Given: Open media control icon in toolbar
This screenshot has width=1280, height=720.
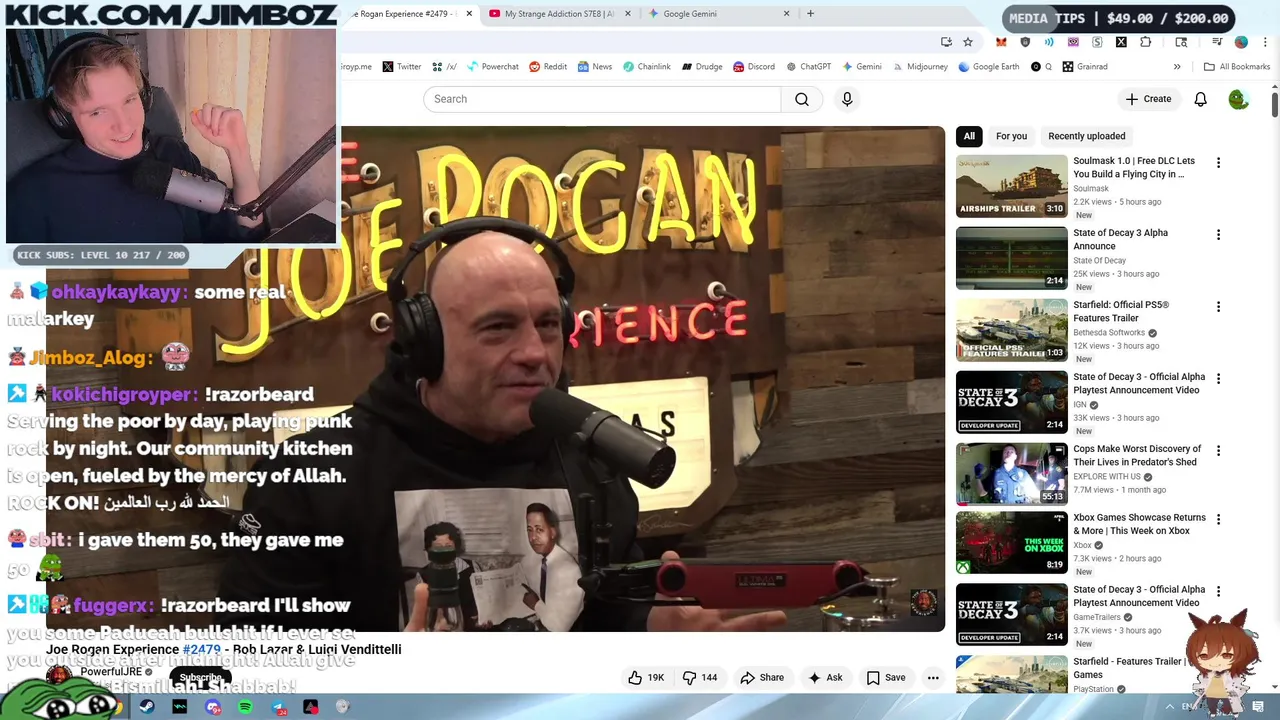Looking at the screenshot, I should click(1217, 42).
